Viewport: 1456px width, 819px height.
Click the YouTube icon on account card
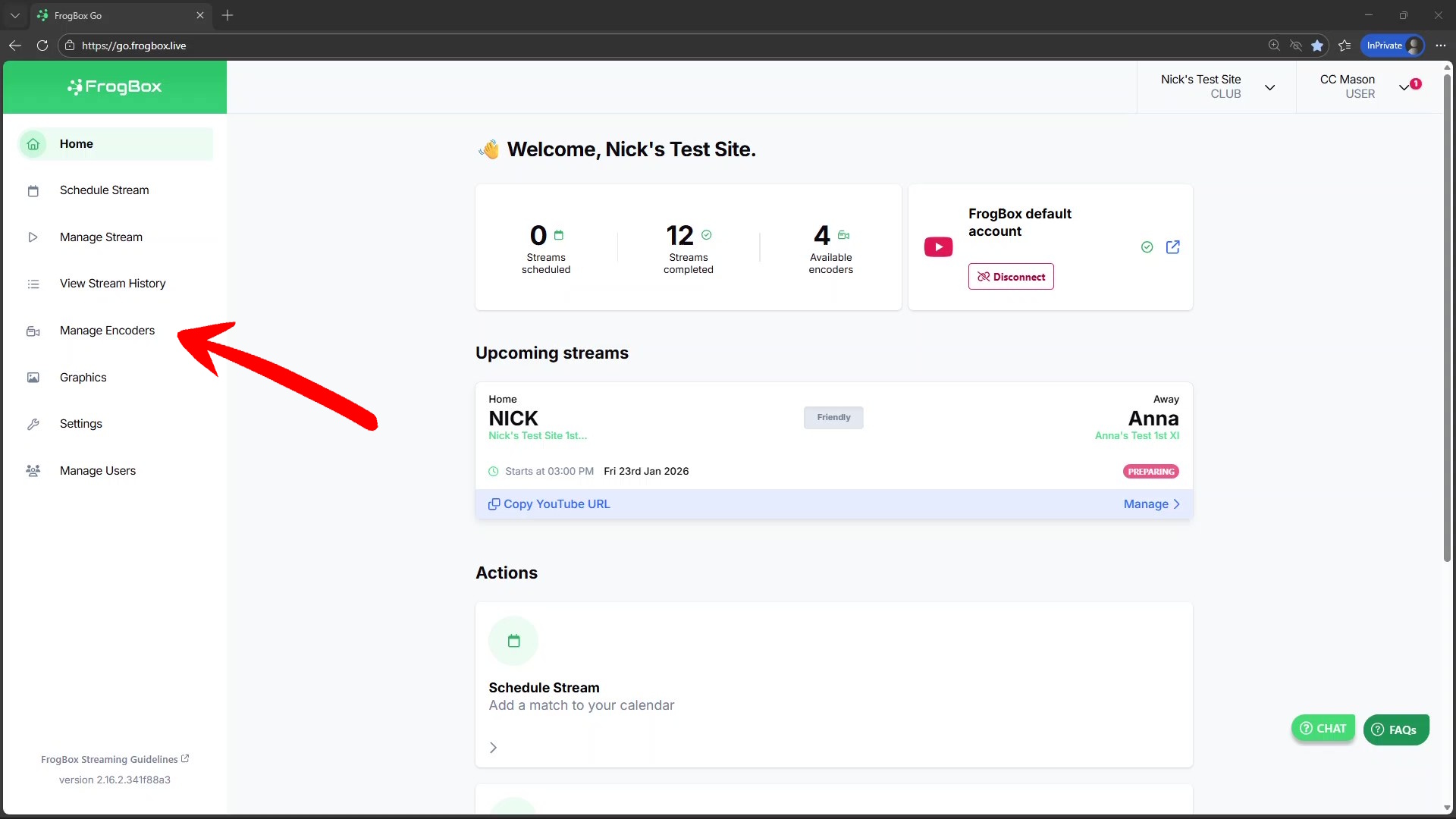938,247
